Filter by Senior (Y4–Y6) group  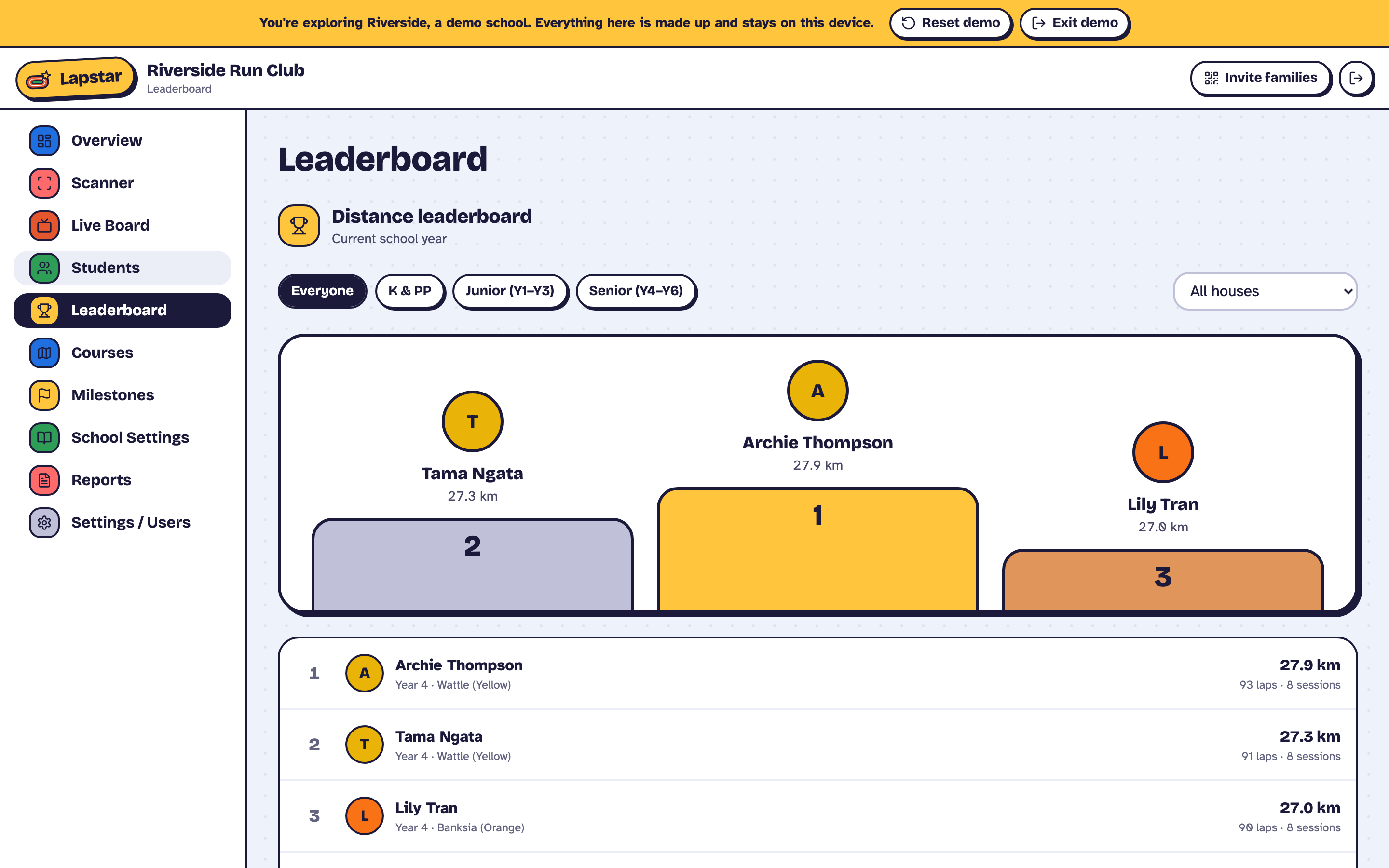pos(636,291)
